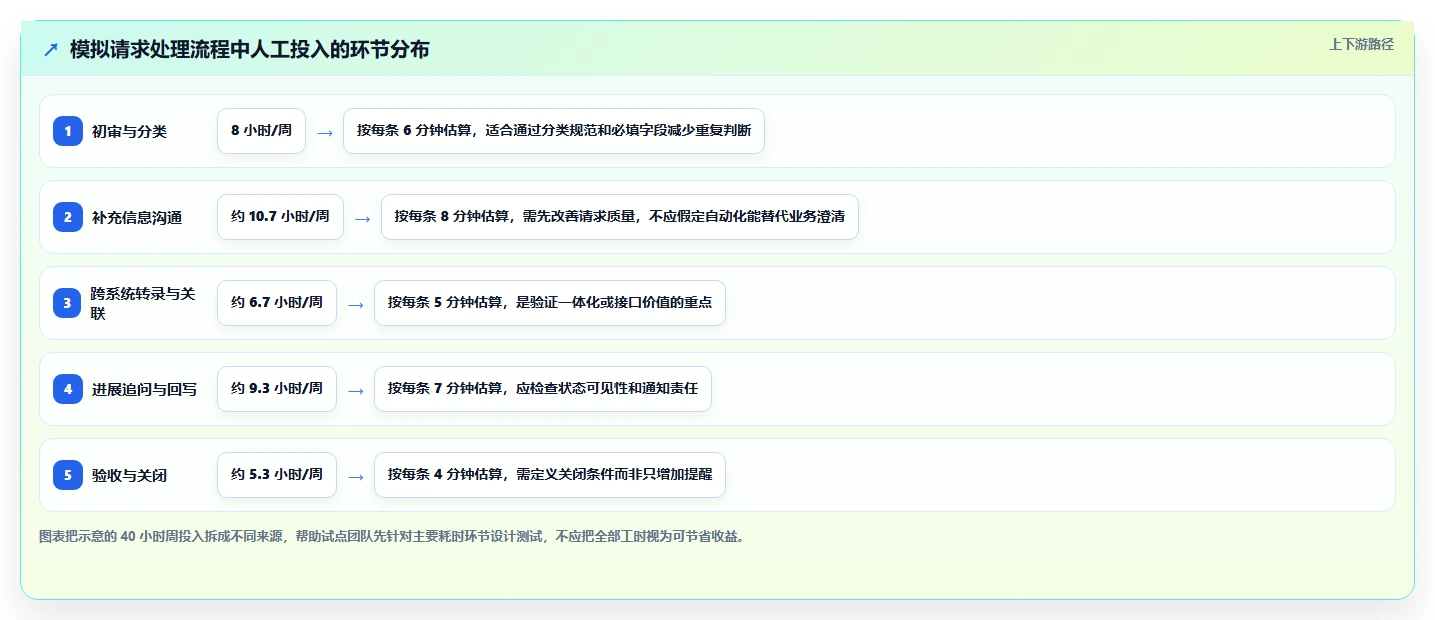Click the 约 6.7 小时/周 value chip

(x=277, y=303)
